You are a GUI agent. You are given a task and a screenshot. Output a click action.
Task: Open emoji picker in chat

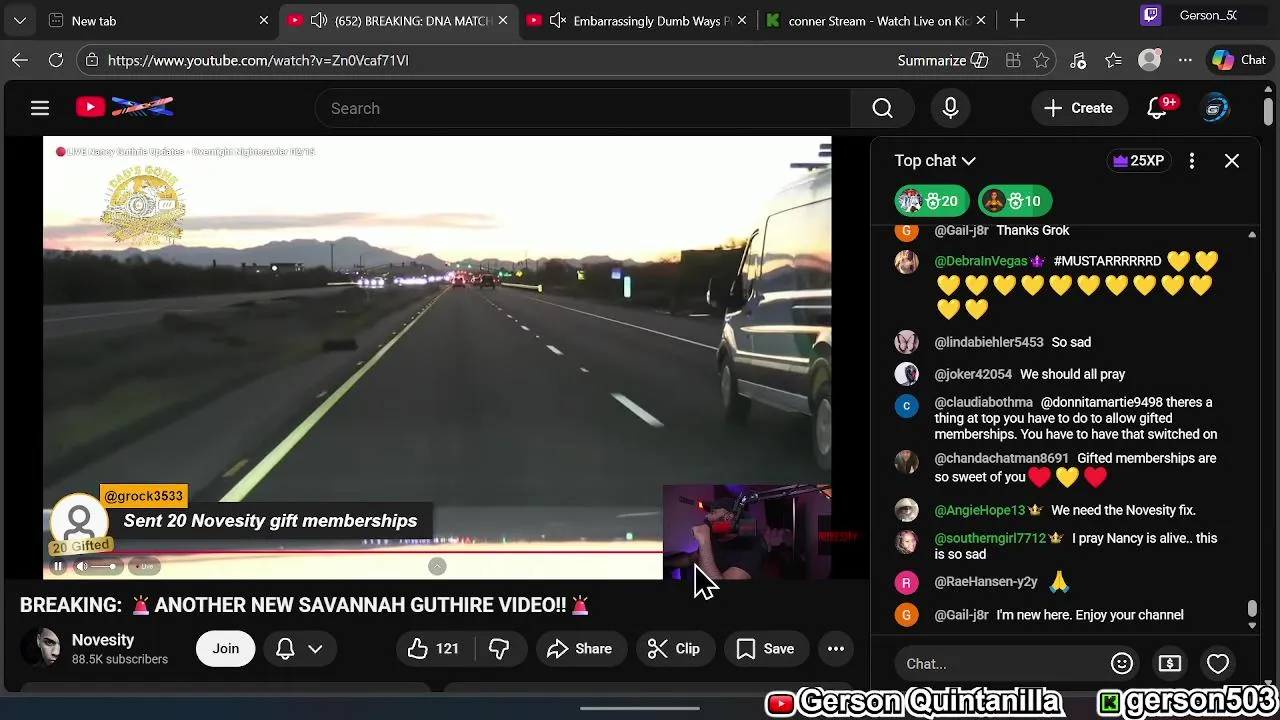tap(1122, 664)
